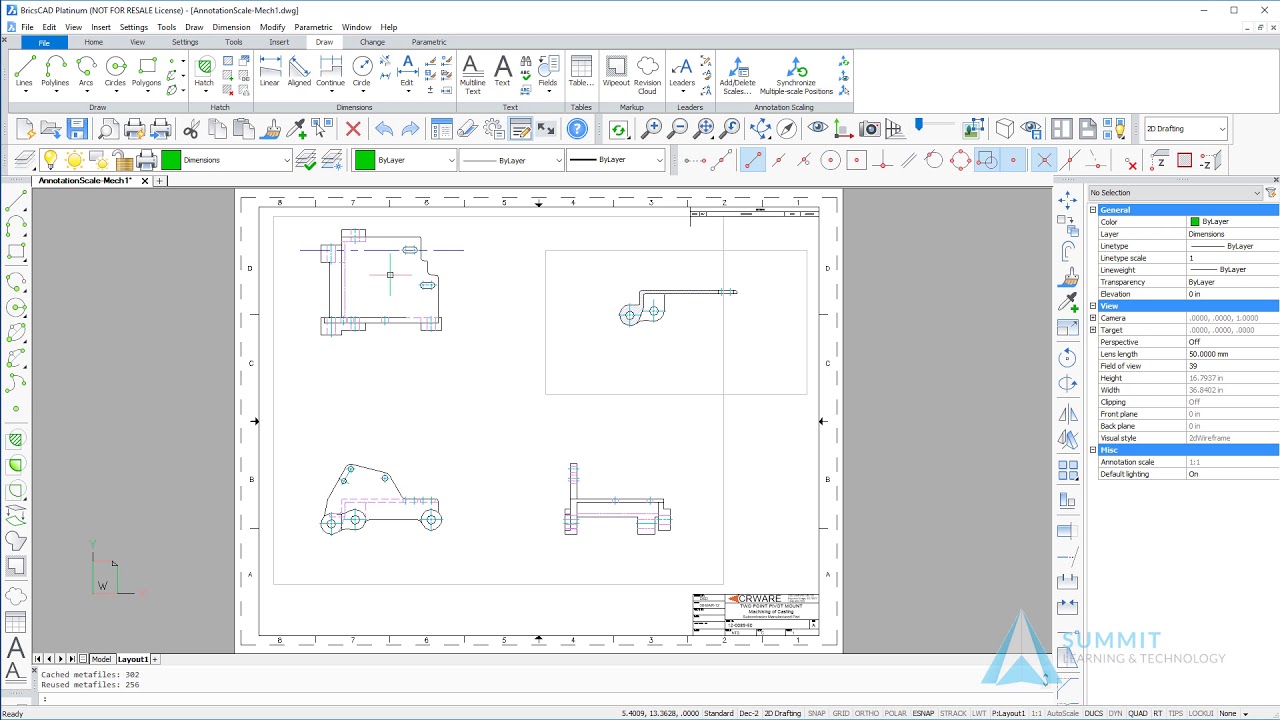
Task: Toggle LWT in status bar
Action: pos(979,713)
